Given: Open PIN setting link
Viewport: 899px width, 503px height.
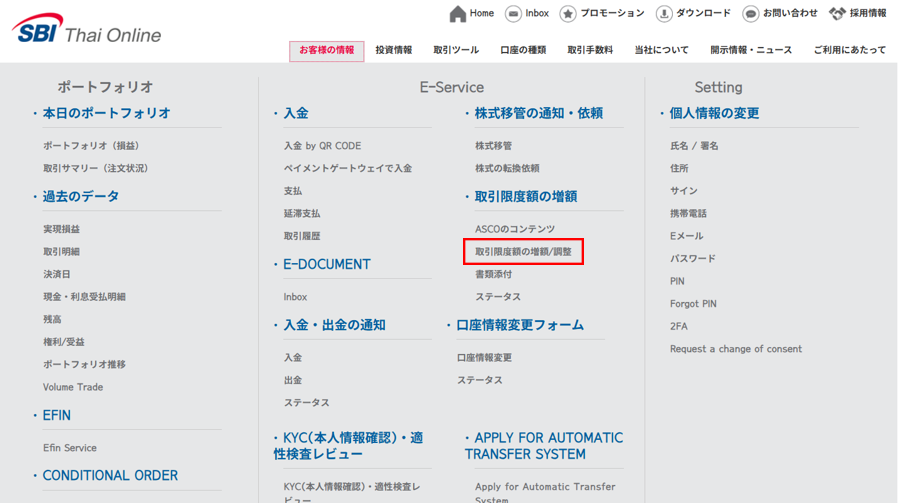Looking at the screenshot, I should (677, 281).
